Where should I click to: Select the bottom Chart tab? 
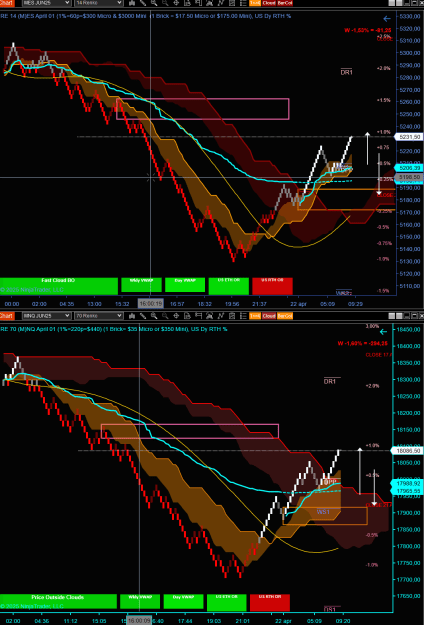(7, 316)
